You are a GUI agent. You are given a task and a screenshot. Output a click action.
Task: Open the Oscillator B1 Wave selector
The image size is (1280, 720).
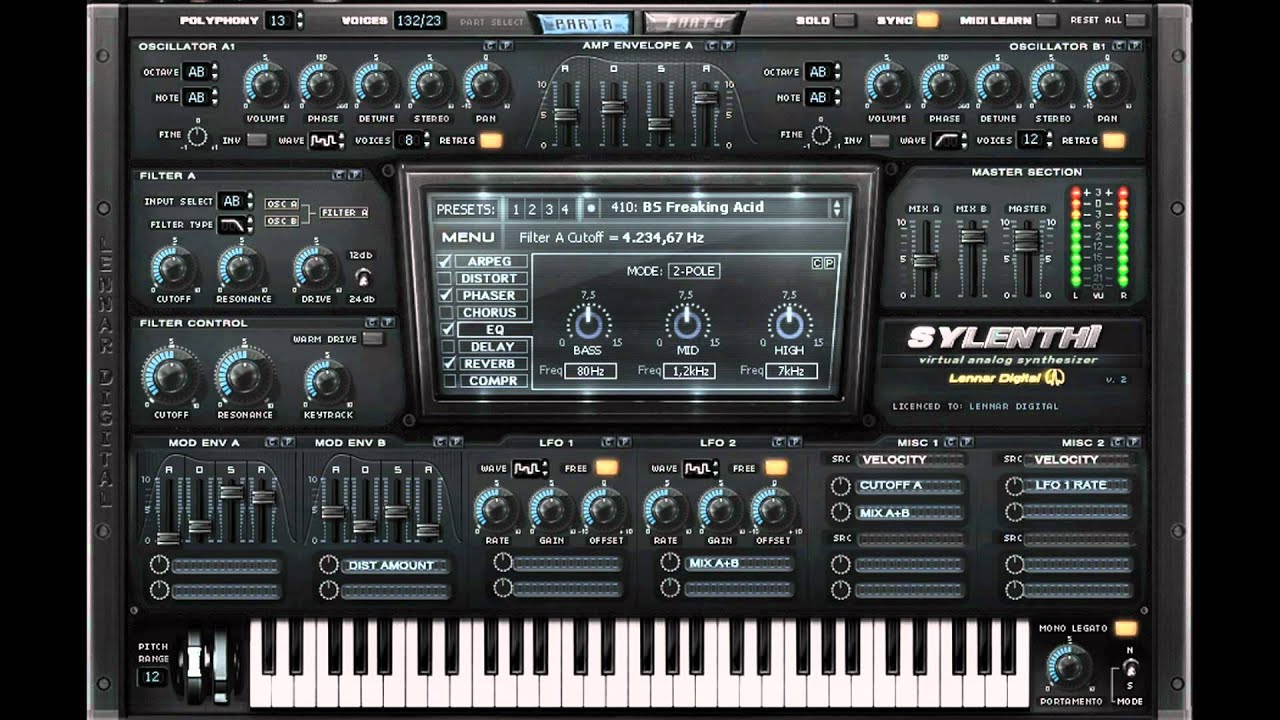pyautogui.click(x=950, y=140)
